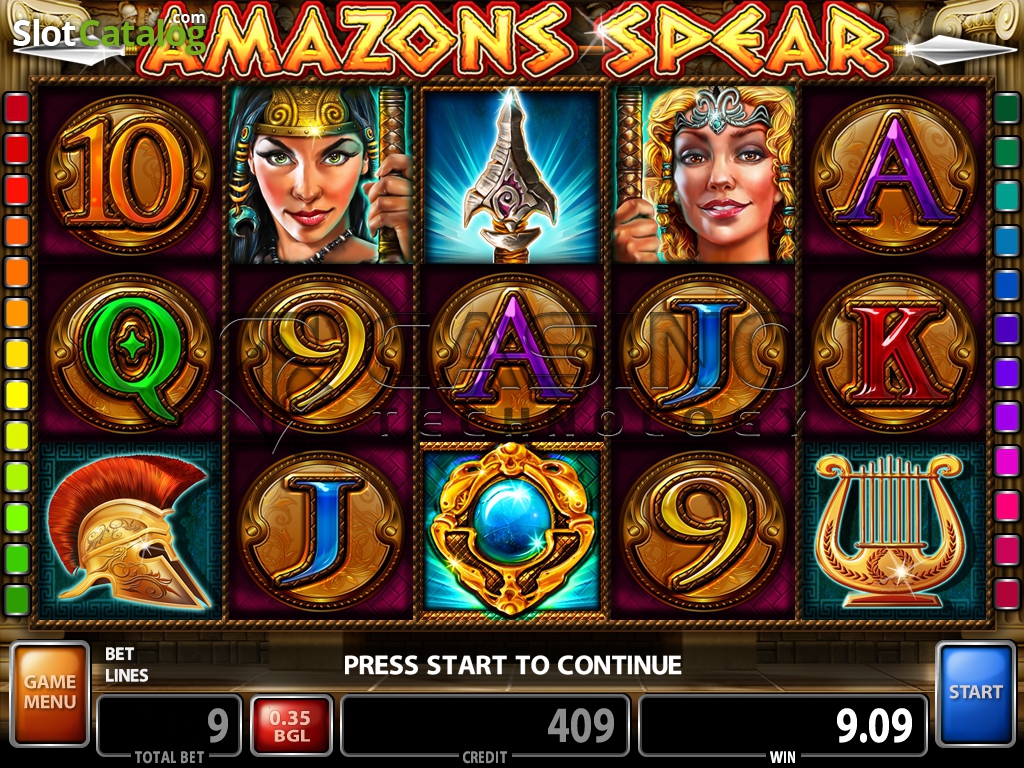This screenshot has width=1024, height=768.
Task: Click the red K coin symbol
Action: point(893,353)
